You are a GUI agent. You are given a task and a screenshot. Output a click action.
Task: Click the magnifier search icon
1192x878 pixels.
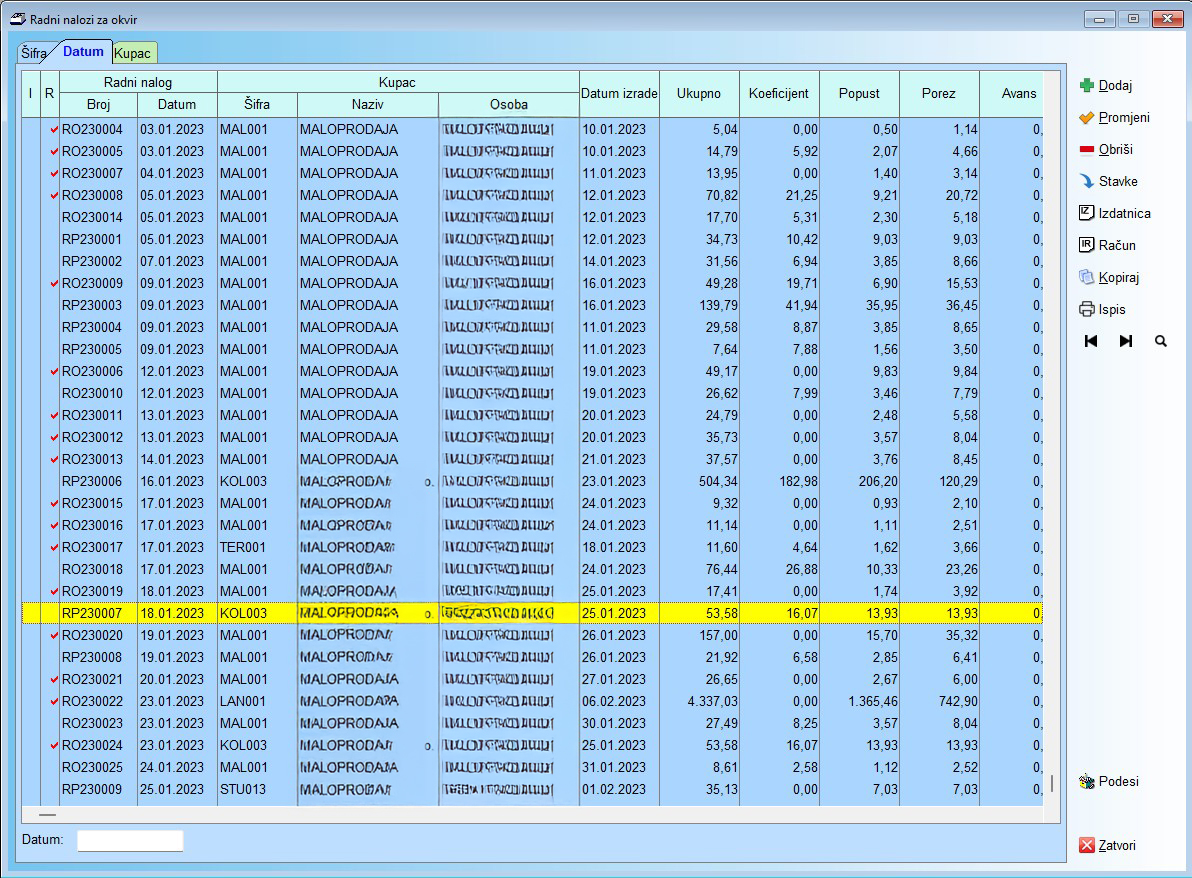1161,341
